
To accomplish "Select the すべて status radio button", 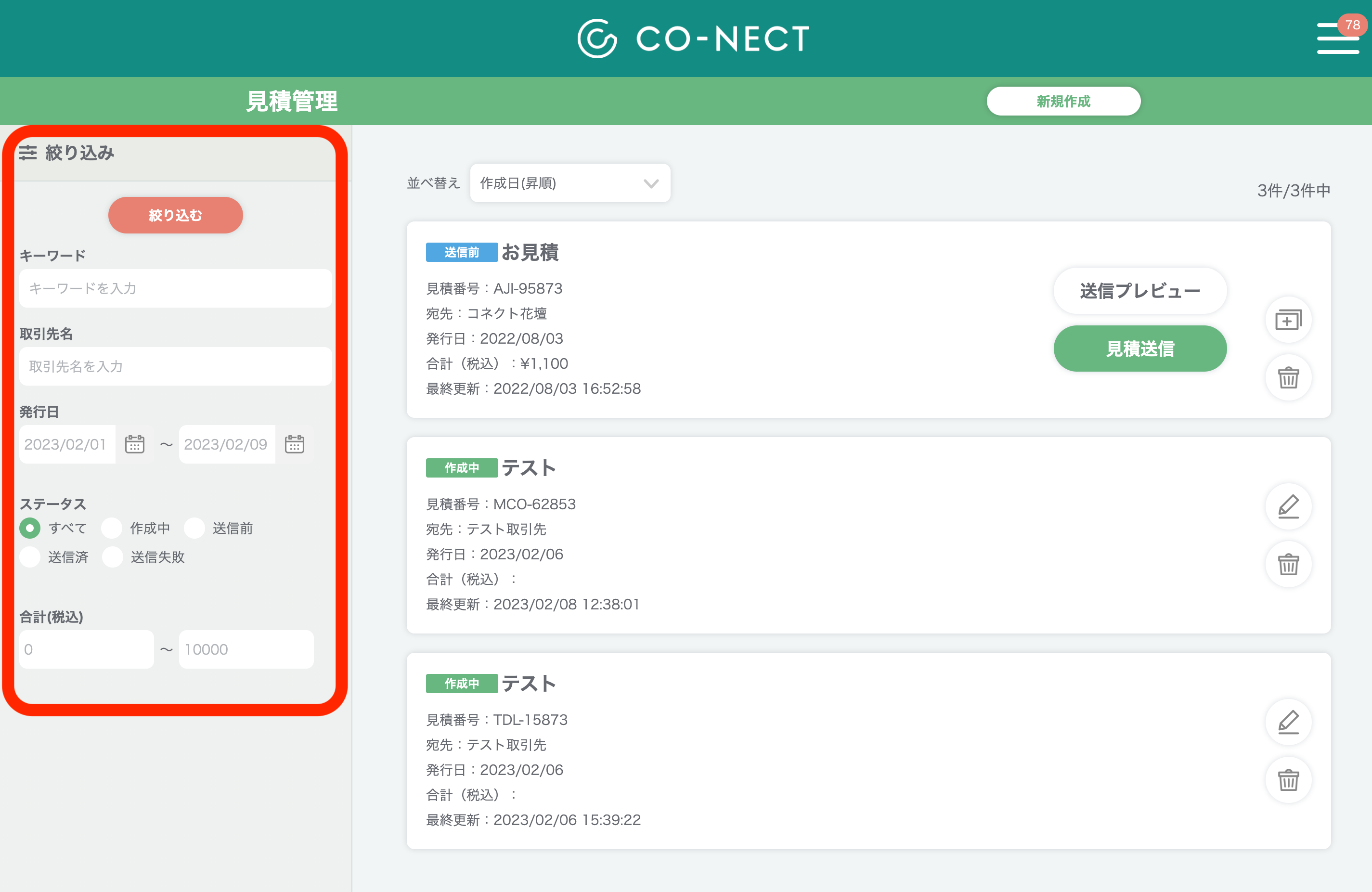I will click(x=30, y=528).
